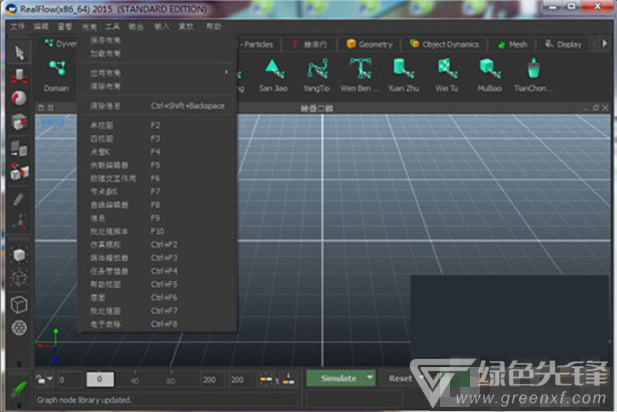The height and width of the screenshot is (412, 617).
Task: Choose the menu entry with Ctrl+Shift+Backspace shortcut
Action: coord(158,105)
